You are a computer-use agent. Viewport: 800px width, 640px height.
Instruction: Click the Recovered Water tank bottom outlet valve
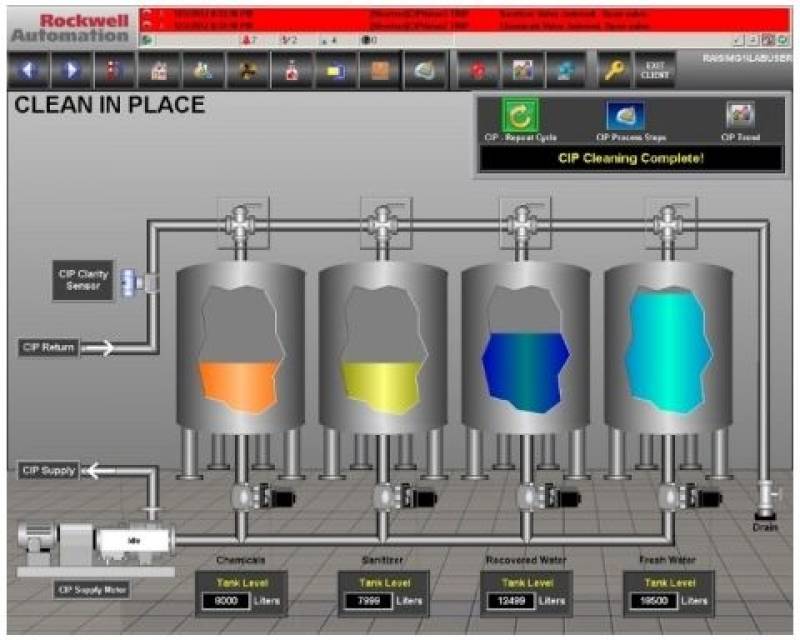(547, 496)
